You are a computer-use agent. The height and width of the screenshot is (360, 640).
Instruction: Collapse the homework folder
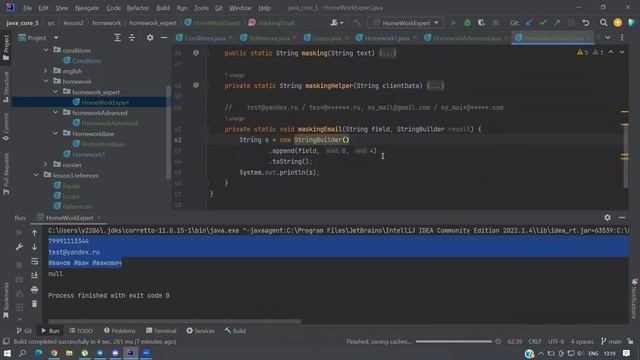pyautogui.click(x=46, y=81)
